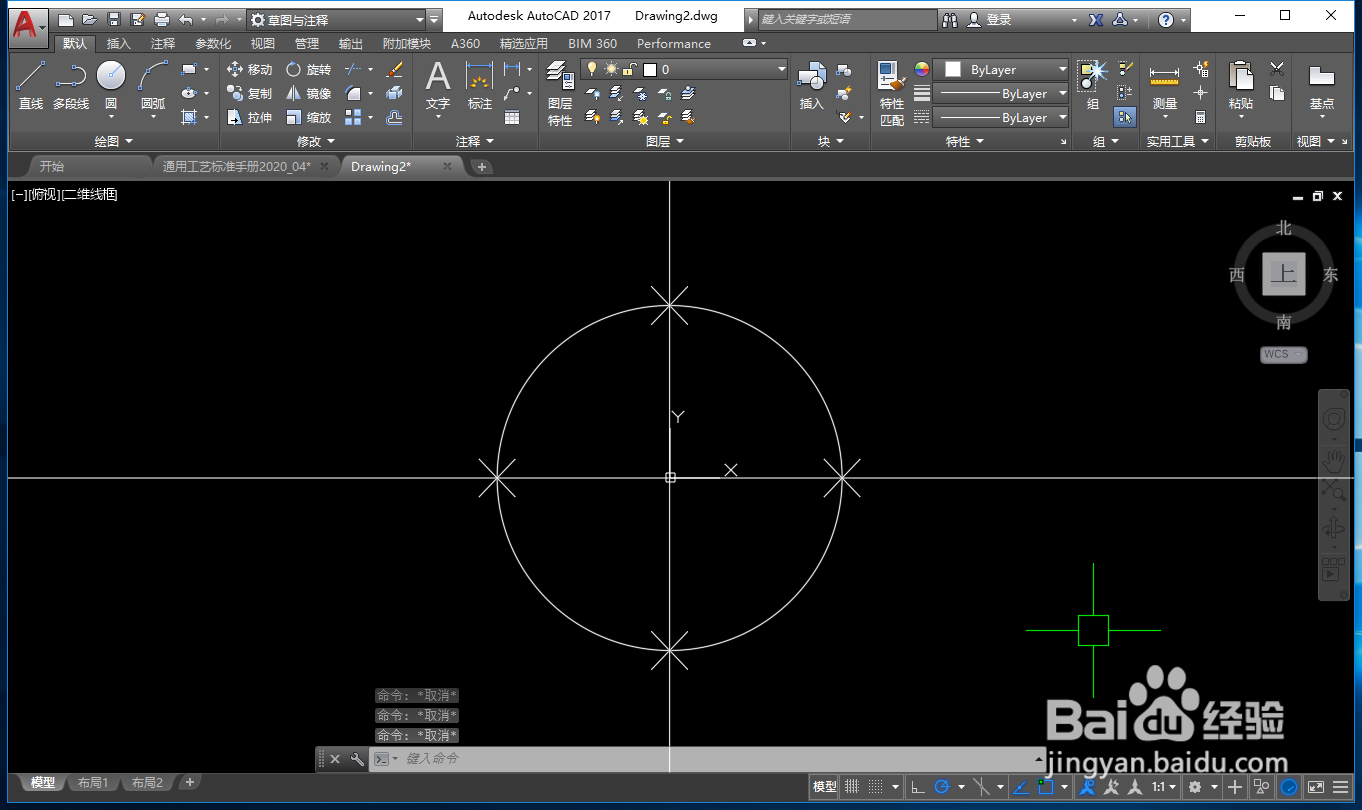Toggle the group selection highlighted button
This screenshot has height=810, width=1362.
click(x=1125, y=117)
